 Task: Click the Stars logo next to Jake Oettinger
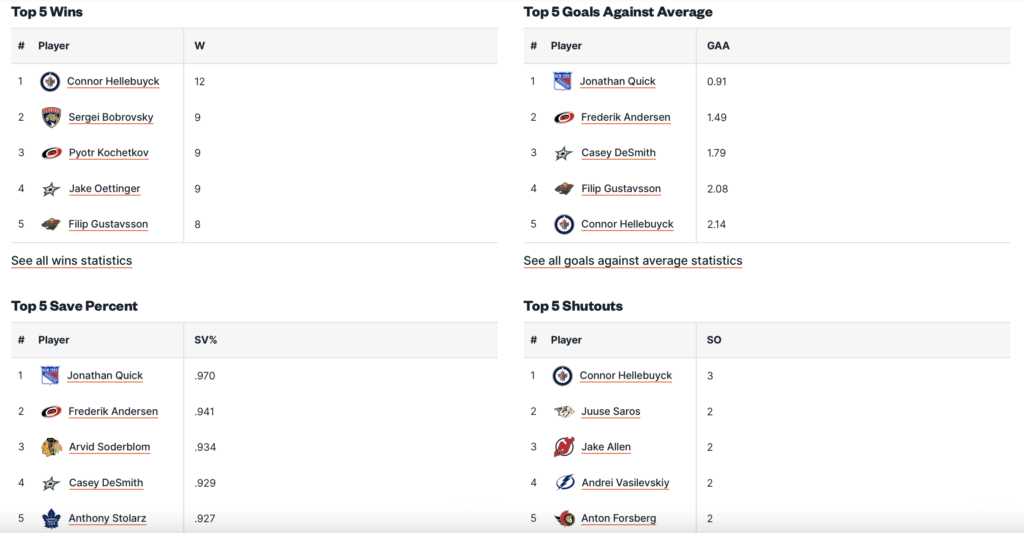point(51,189)
